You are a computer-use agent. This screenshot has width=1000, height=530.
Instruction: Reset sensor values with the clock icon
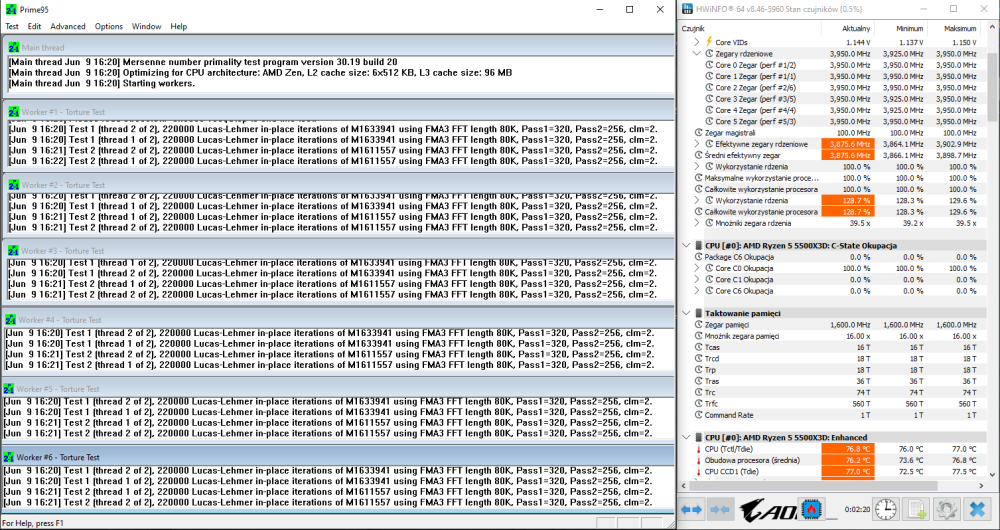886,510
